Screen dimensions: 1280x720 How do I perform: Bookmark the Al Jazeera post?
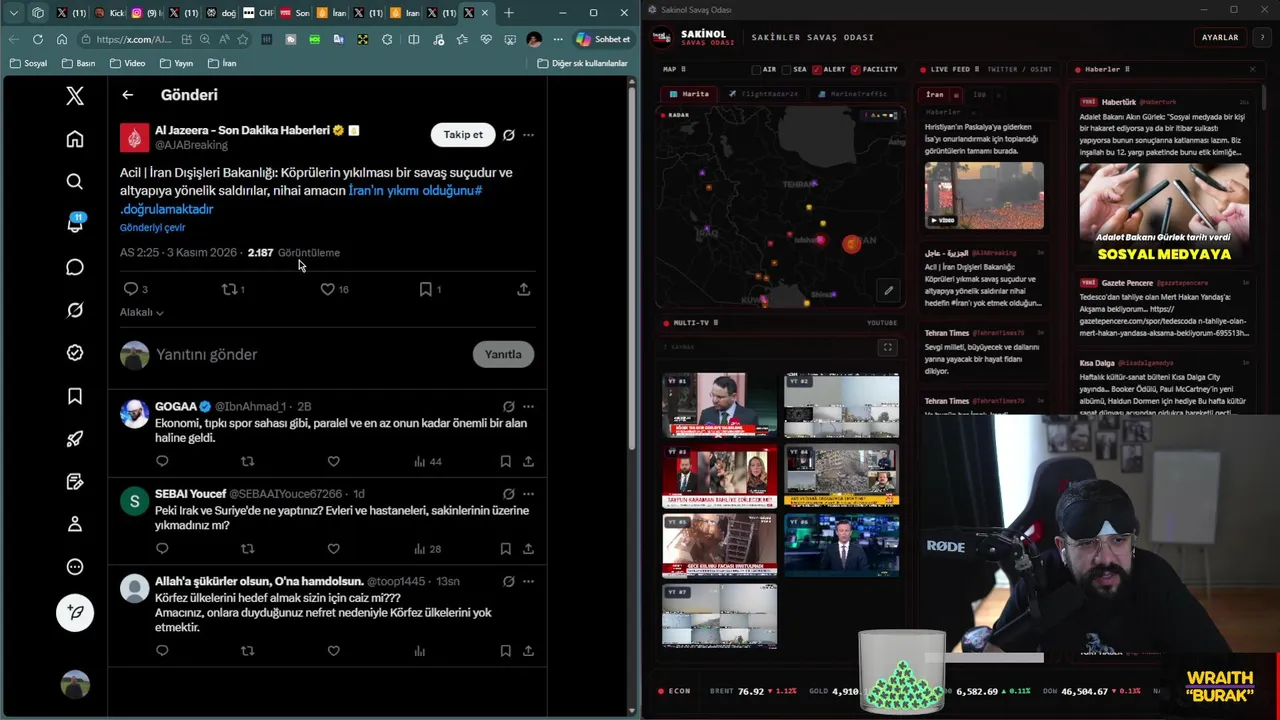pos(425,289)
